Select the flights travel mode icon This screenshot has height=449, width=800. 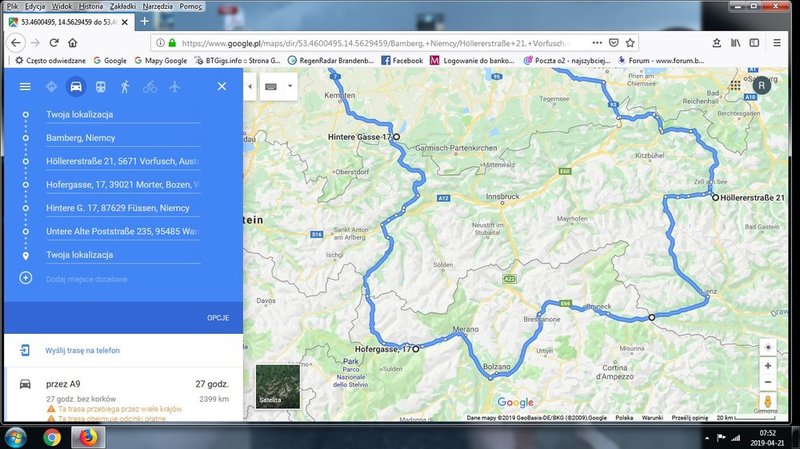(x=174, y=87)
